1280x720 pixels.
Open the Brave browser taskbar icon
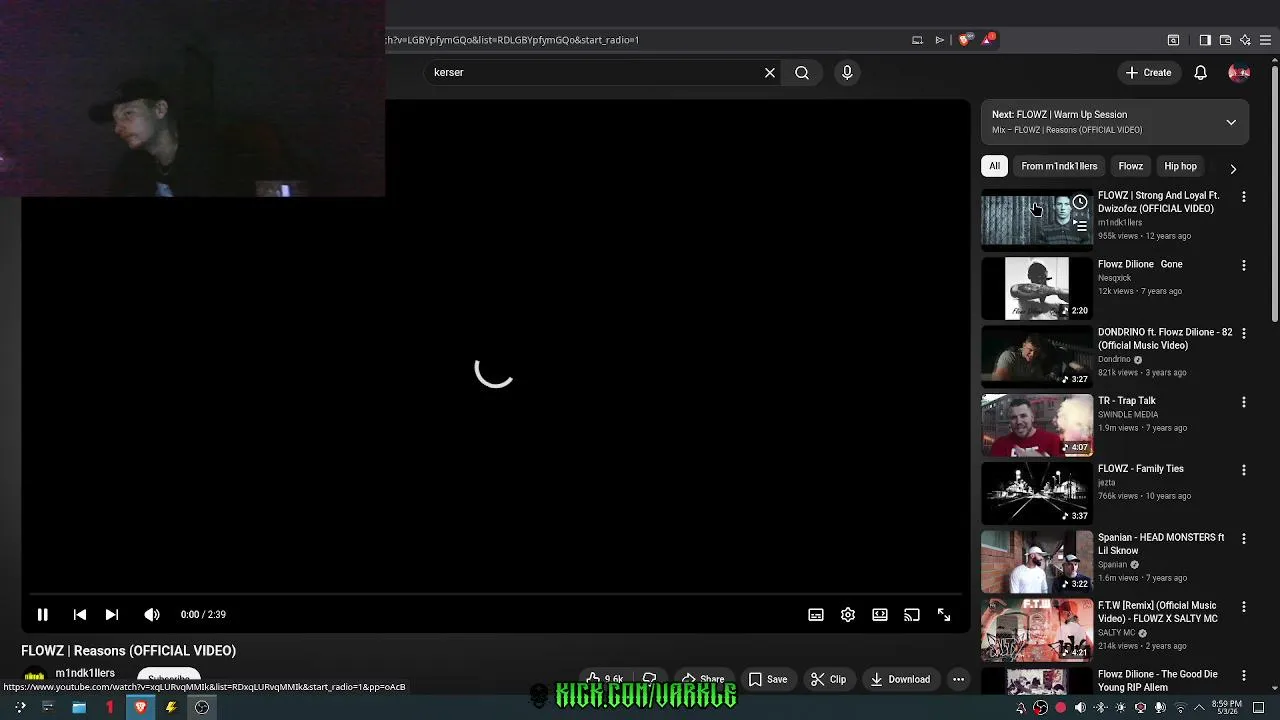point(140,707)
